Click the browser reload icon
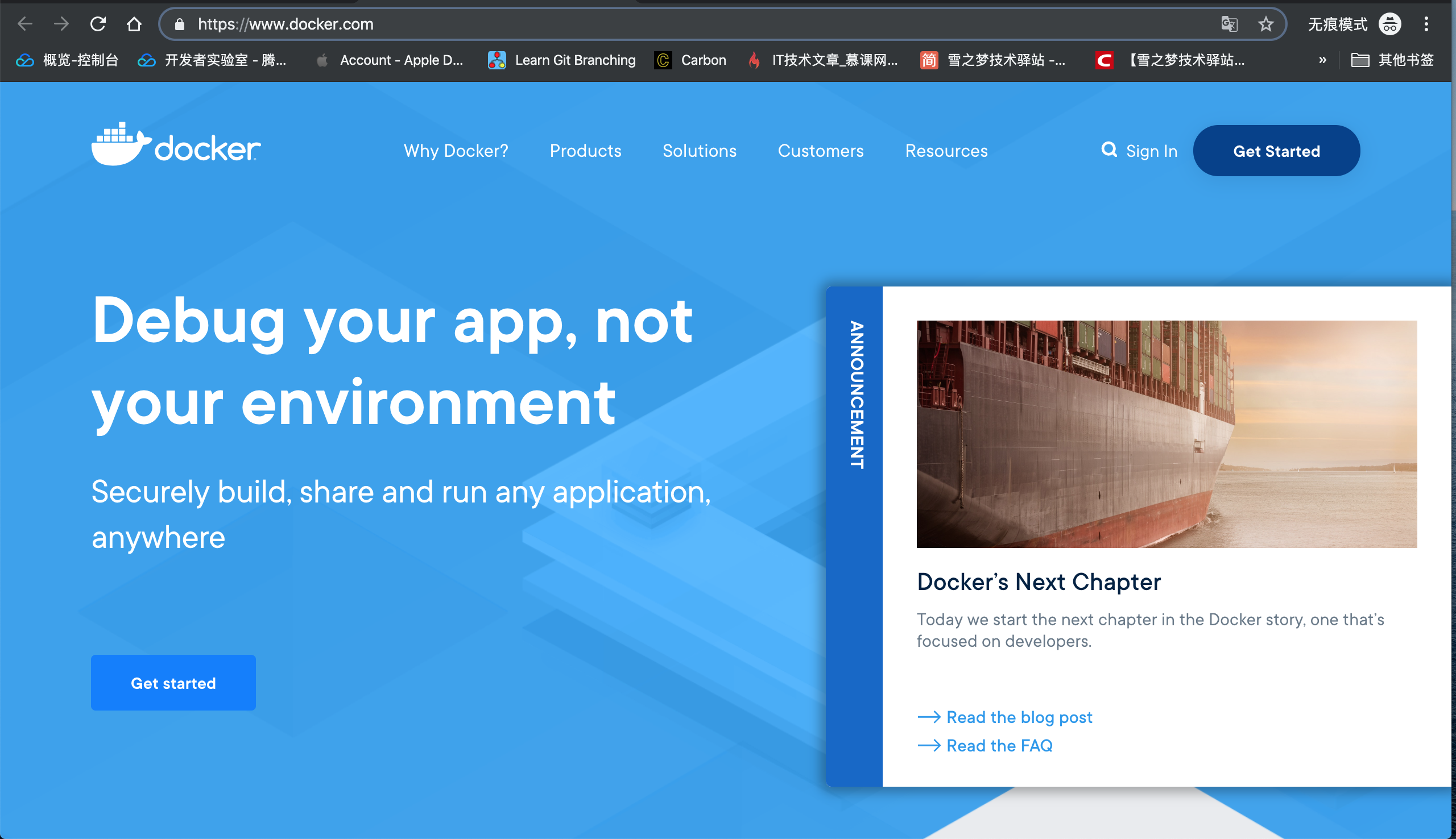Viewport: 1456px width, 839px height. tap(98, 24)
